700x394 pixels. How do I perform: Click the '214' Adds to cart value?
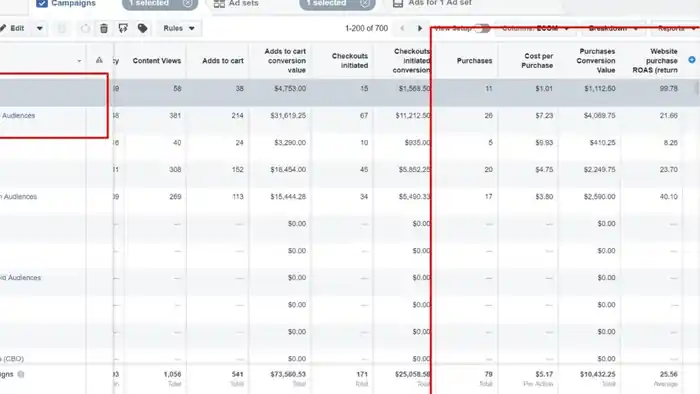[238, 116]
